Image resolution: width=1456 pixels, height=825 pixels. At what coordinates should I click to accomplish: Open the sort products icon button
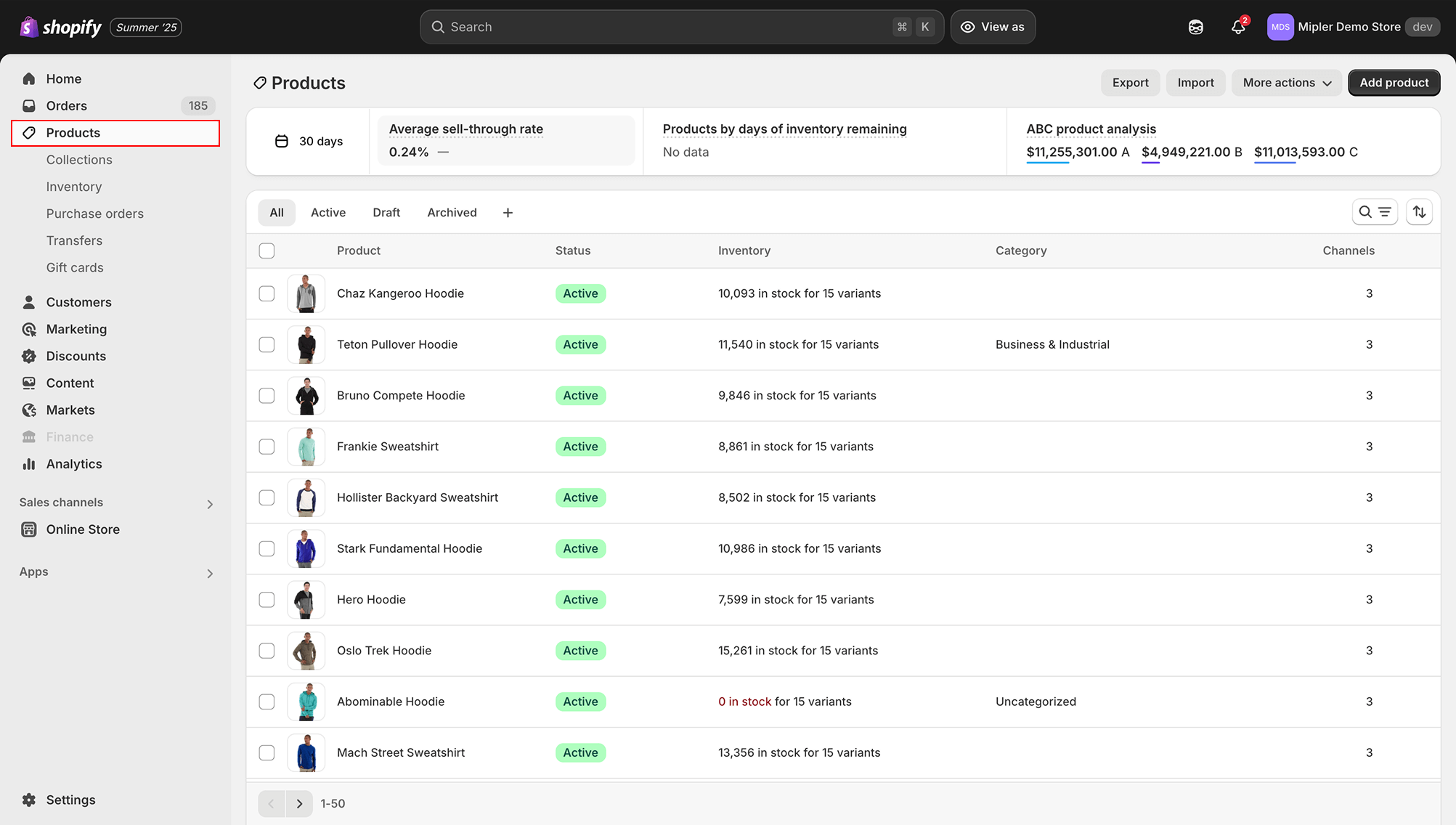click(x=1419, y=212)
